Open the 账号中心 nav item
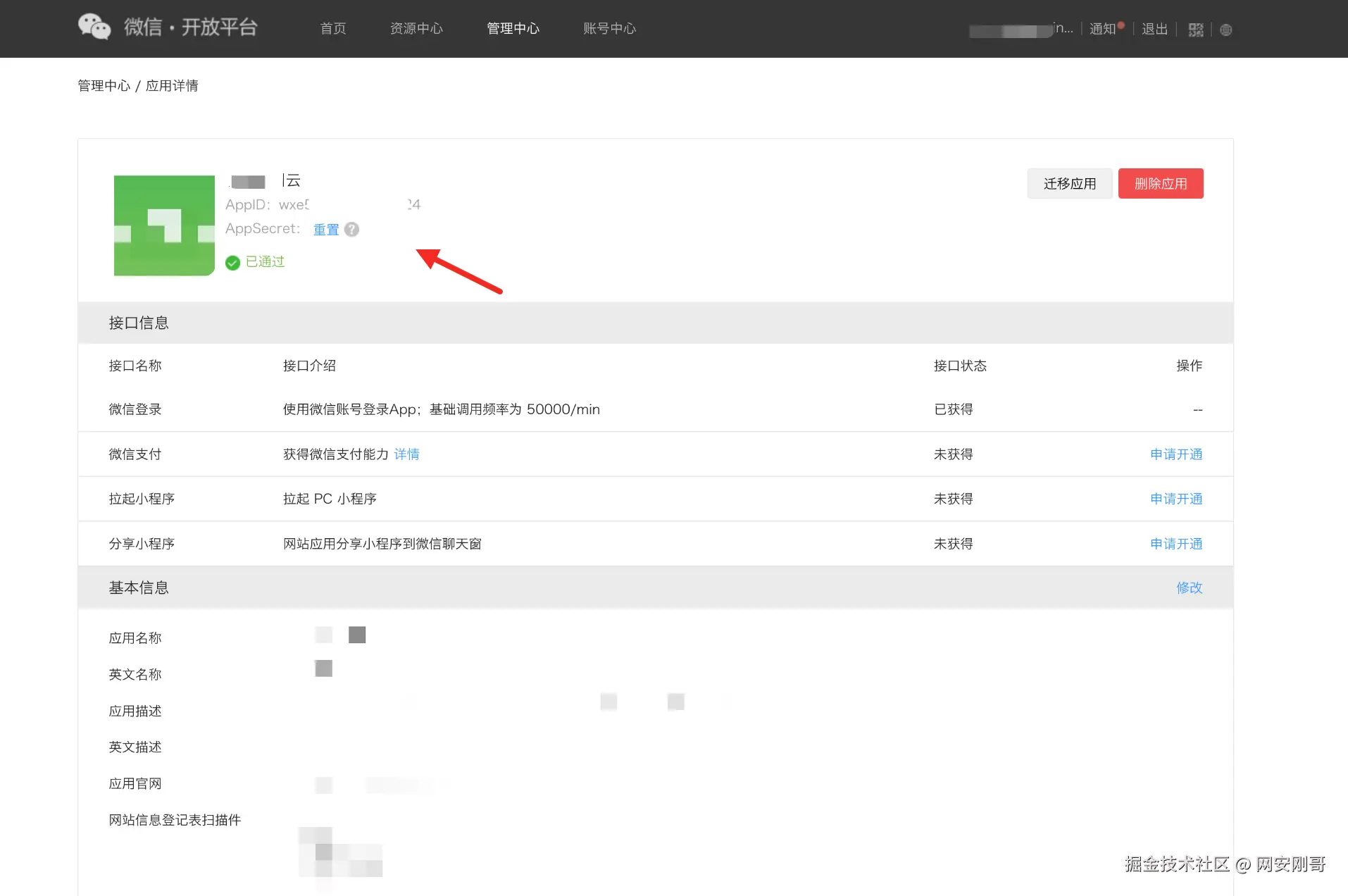 point(609,28)
